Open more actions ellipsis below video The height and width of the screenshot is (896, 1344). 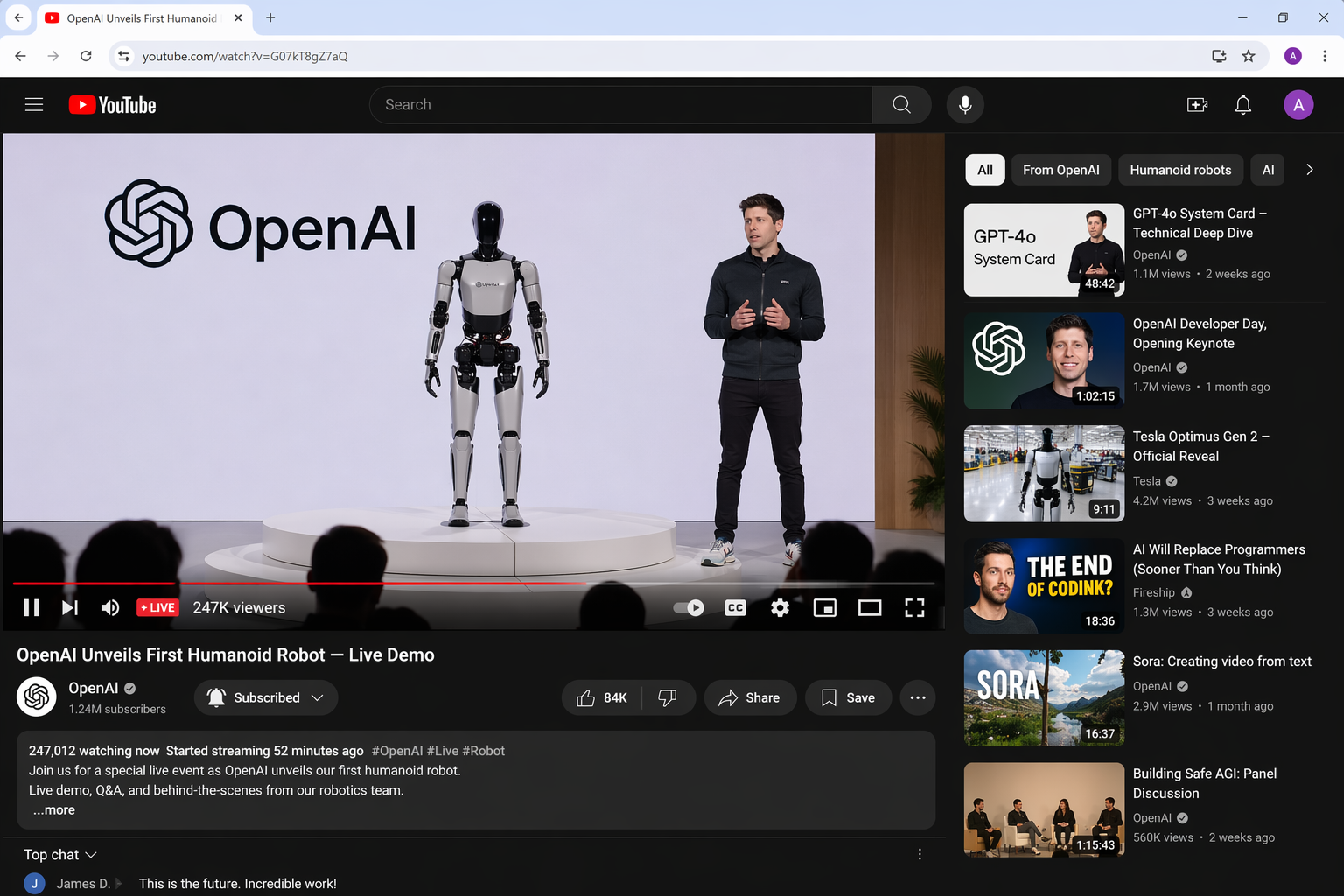(x=918, y=697)
